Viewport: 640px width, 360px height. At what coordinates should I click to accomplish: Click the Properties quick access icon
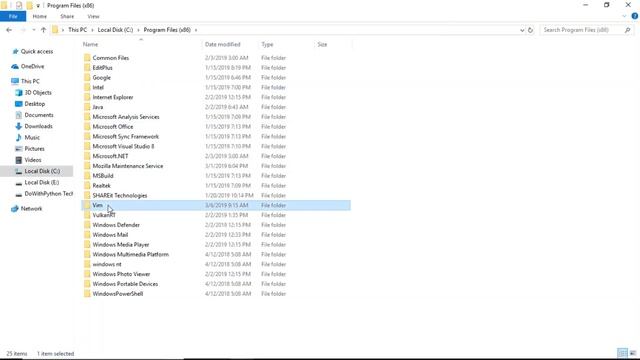pyautogui.click(x=19, y=5)
